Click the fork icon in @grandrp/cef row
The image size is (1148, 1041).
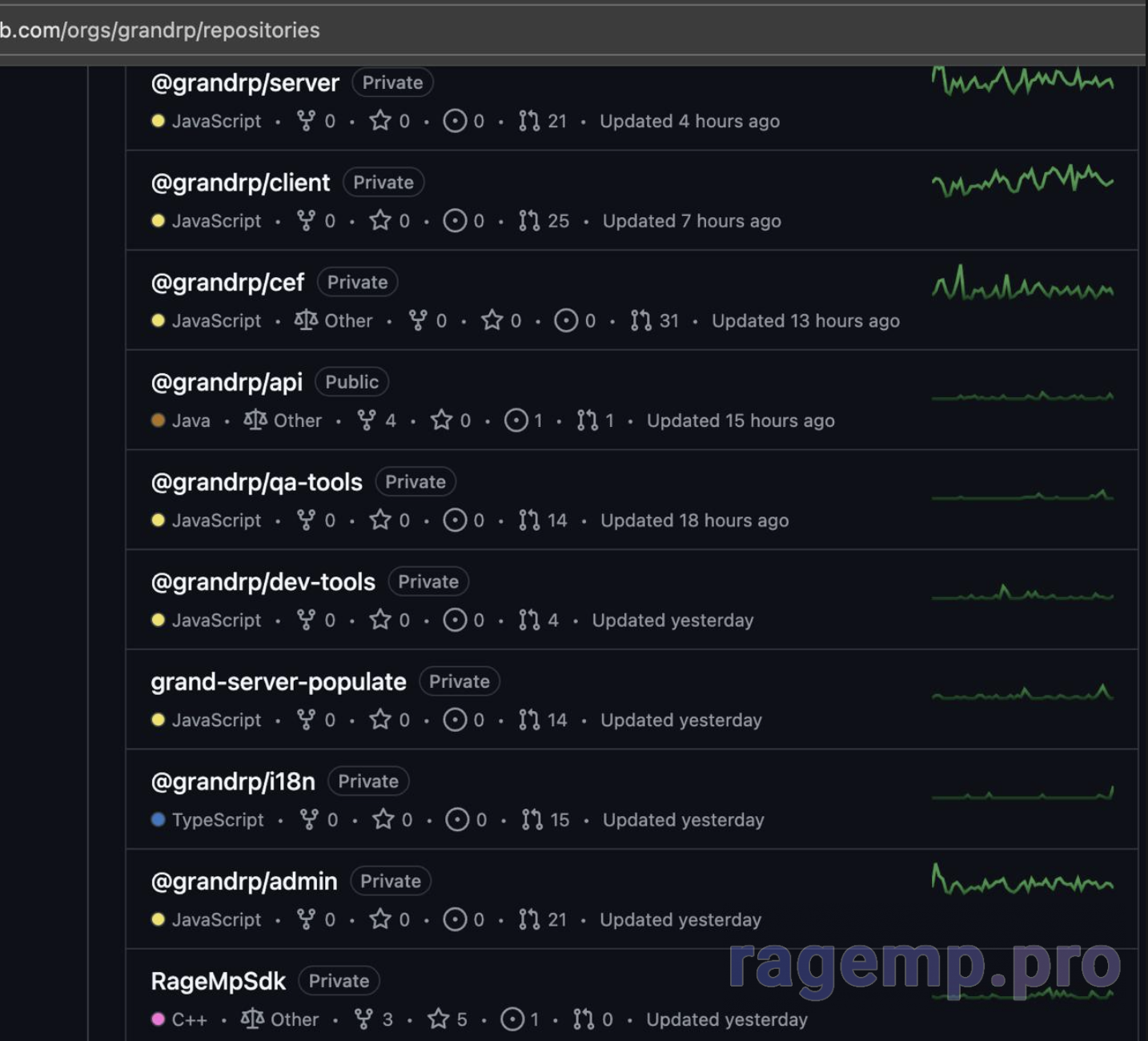418,320
